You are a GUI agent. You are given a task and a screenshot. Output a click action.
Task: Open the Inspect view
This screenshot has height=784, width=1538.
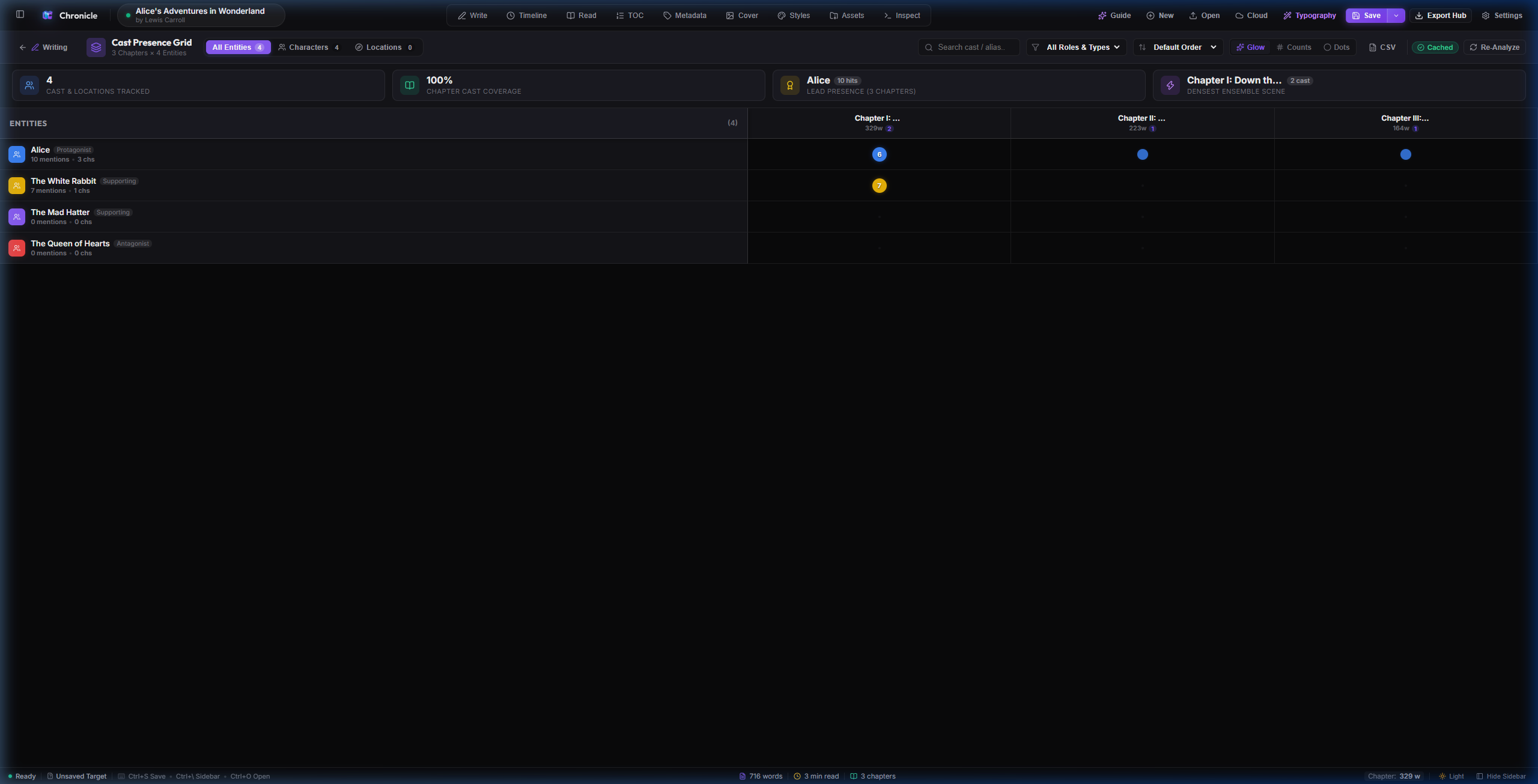pyautogui.click(x=902, y=16)
